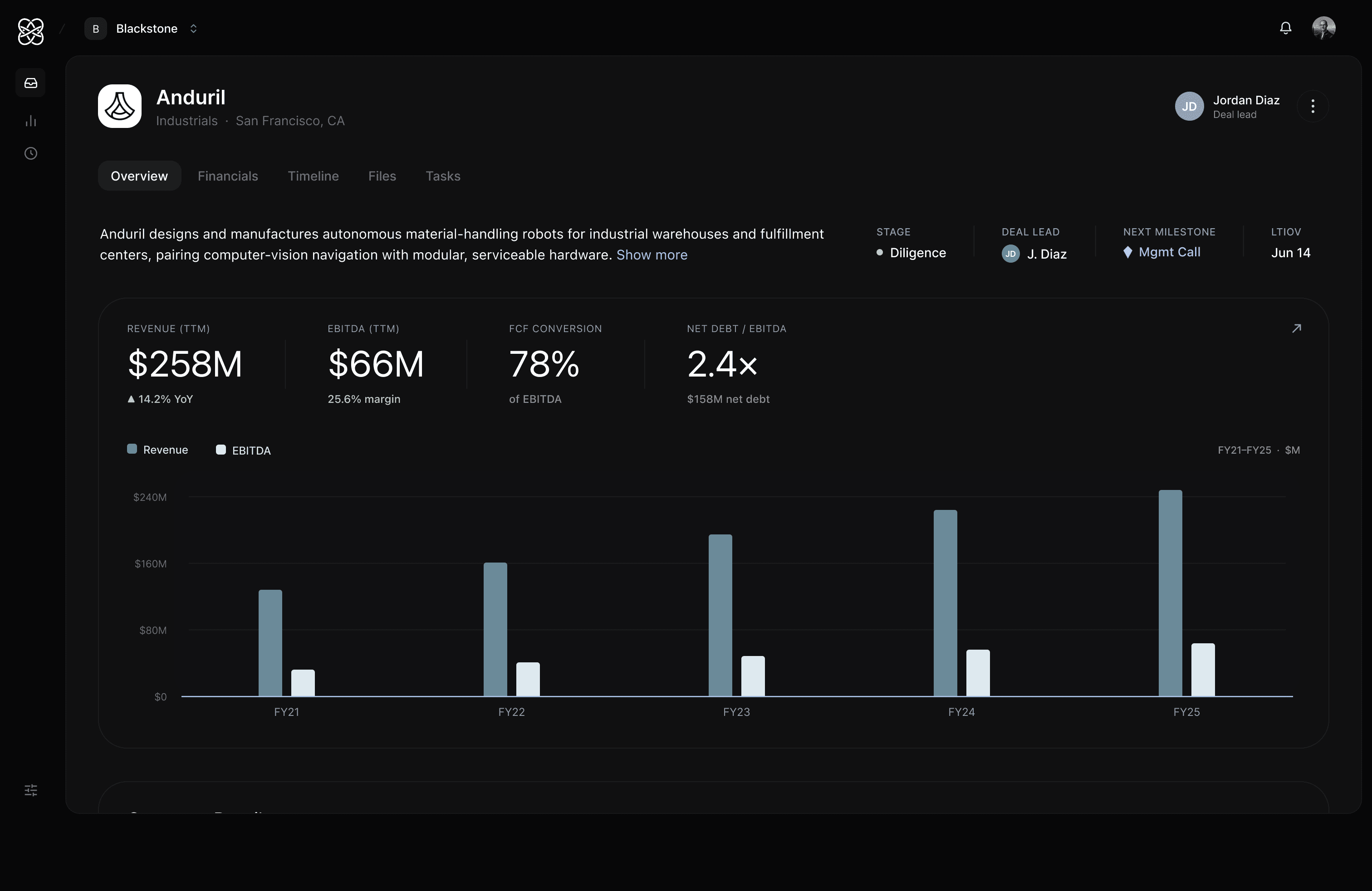
Task: Click the $258M revenue value
Action: tap(185, 364)
